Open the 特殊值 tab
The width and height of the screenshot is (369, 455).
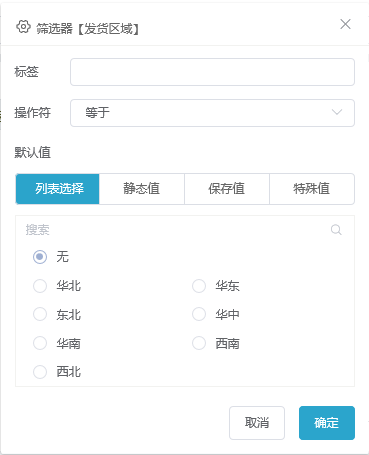point(312,189)
